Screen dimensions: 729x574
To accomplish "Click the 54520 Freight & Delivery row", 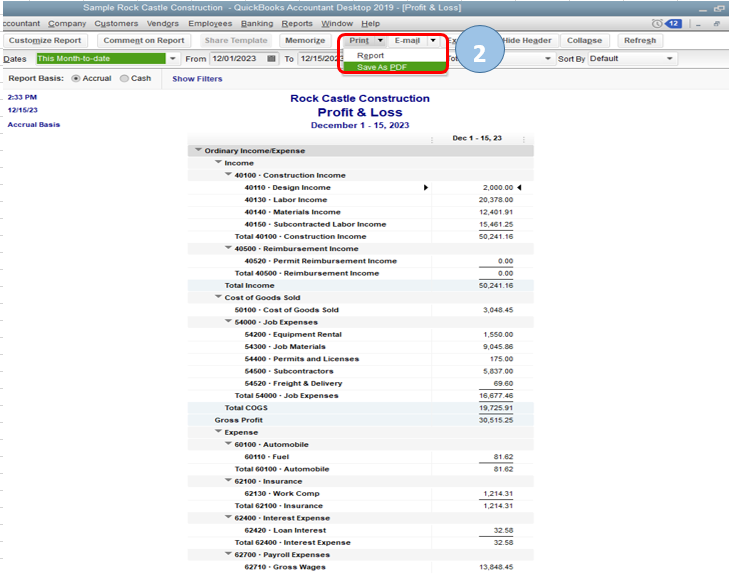I will point(361,383).
